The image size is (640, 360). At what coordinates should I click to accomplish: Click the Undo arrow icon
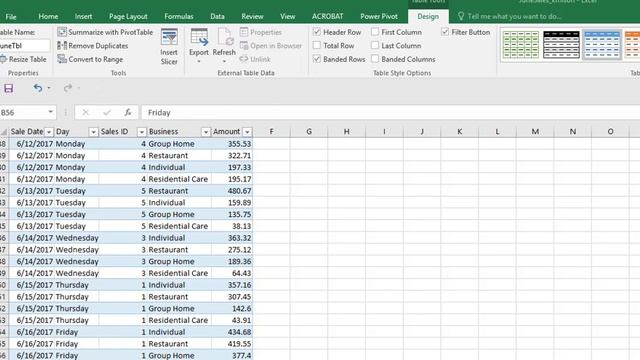tap(38, 88)
